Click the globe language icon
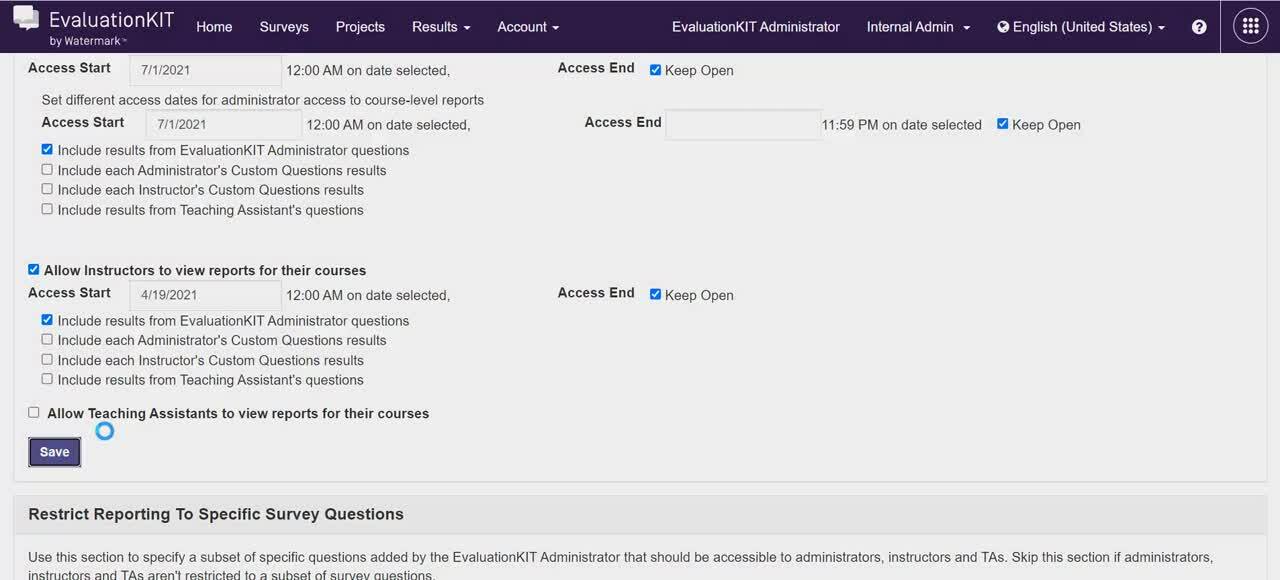The image size is (1280, 580). tap(1003, 27)
